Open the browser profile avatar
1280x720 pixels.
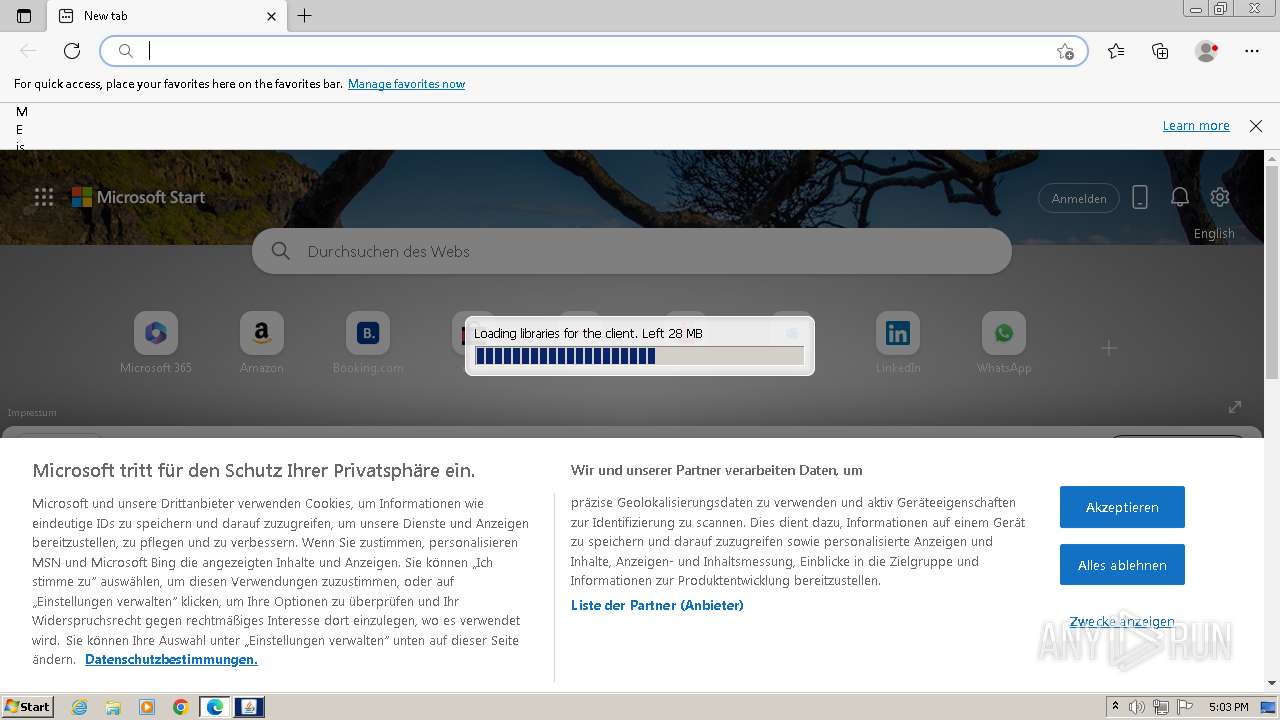[1207, 51]
